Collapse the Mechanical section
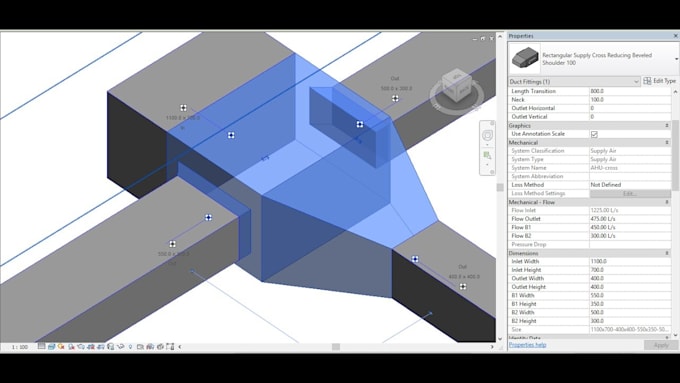This screenshot has height=383, width=680. tap(667, 142)
